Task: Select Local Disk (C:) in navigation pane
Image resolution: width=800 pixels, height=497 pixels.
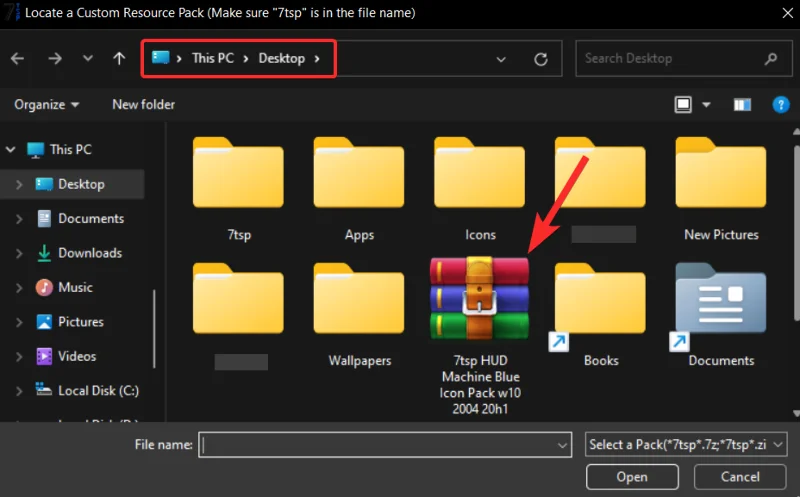Action: click(98, 390)
